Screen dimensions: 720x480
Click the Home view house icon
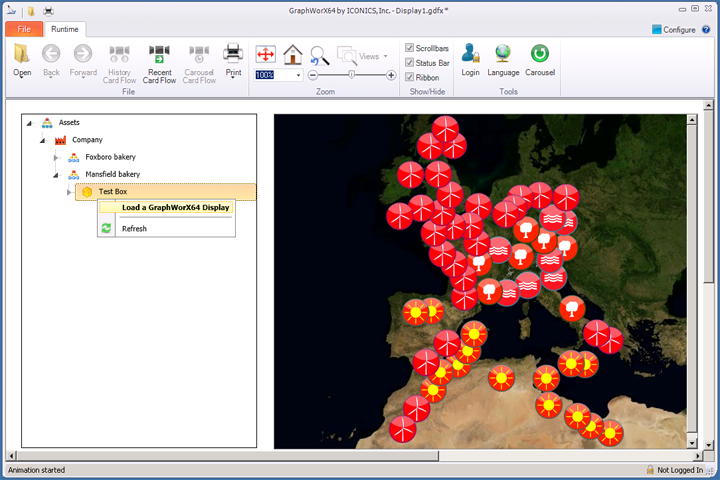point(292,55)
